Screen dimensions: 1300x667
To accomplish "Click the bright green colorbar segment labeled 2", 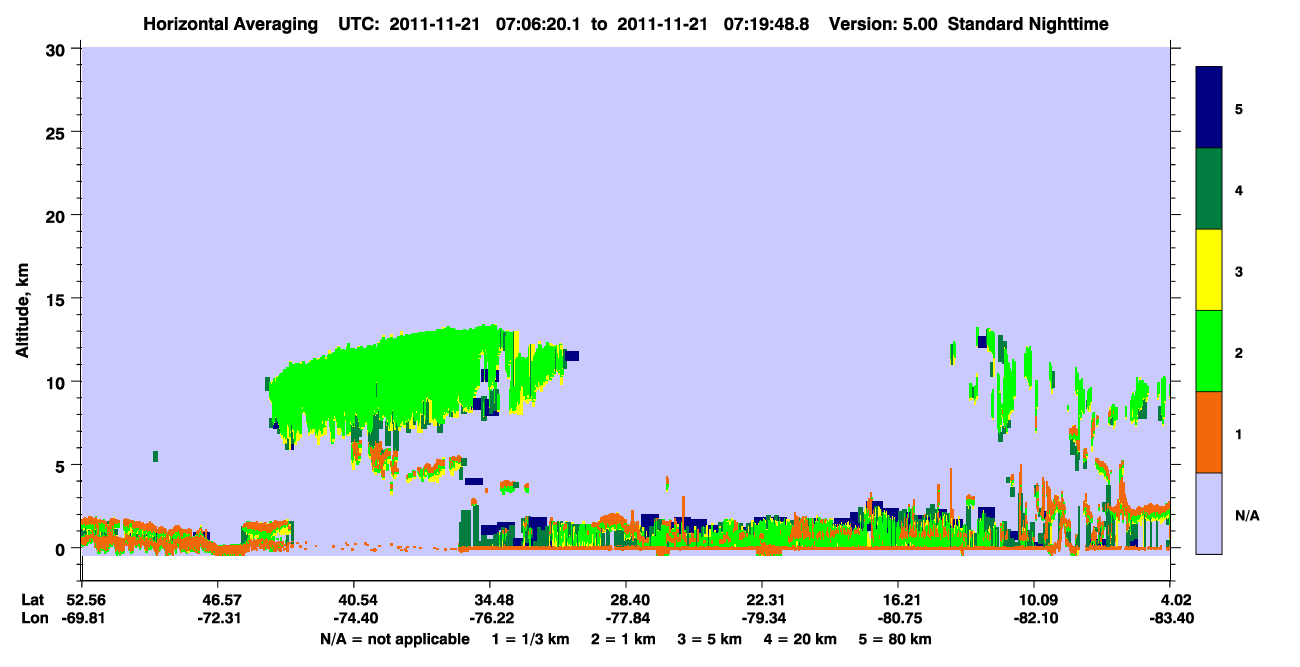I will point(1209,351).
